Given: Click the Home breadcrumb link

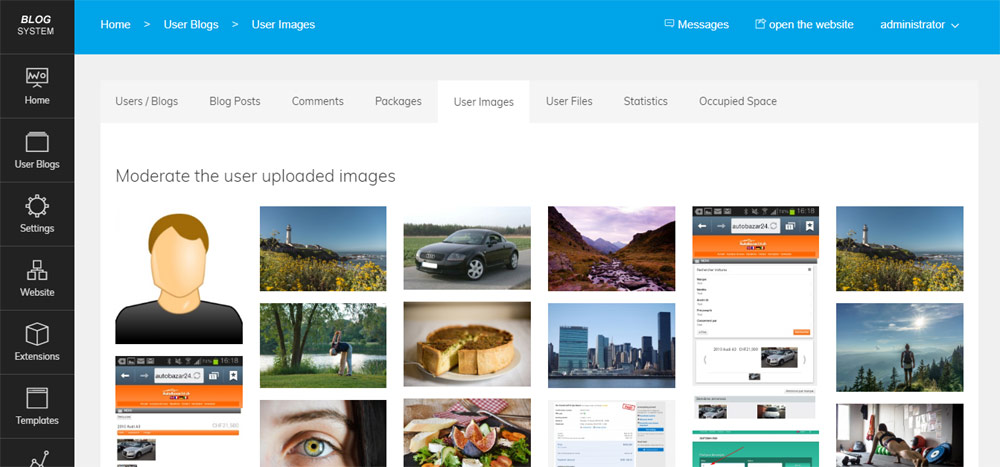Looking at the screenshot, I should [x=115, y=25].
